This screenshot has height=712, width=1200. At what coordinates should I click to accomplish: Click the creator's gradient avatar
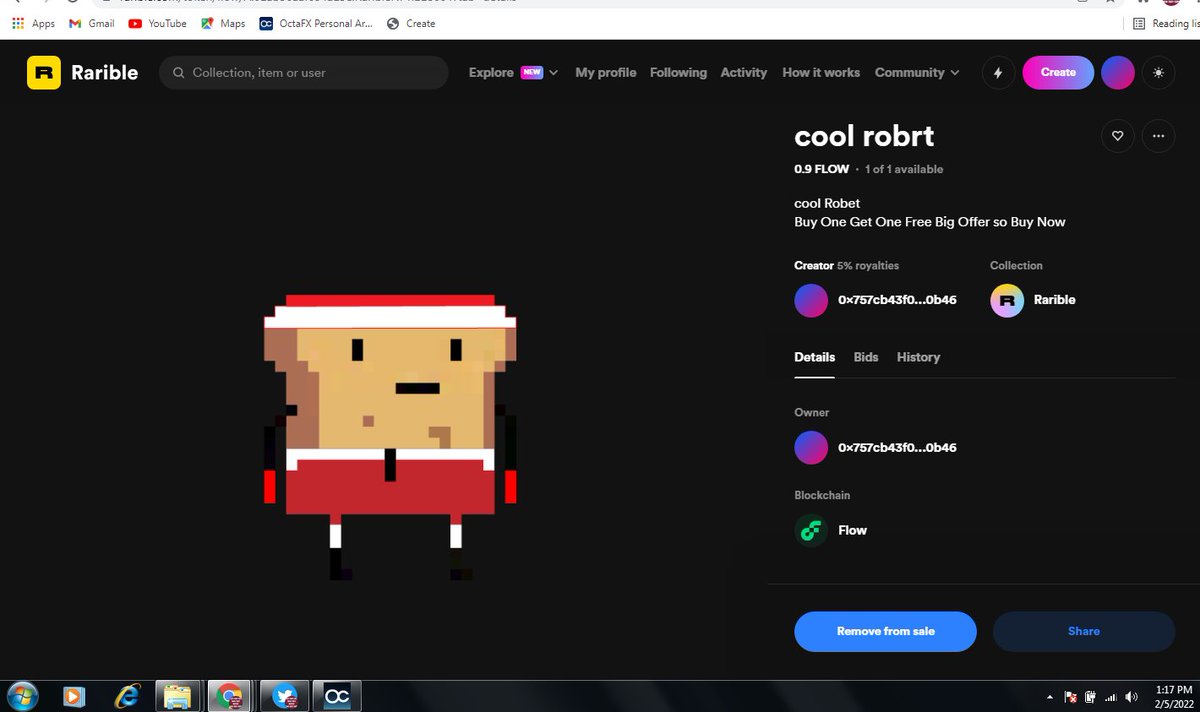[811, 300]
